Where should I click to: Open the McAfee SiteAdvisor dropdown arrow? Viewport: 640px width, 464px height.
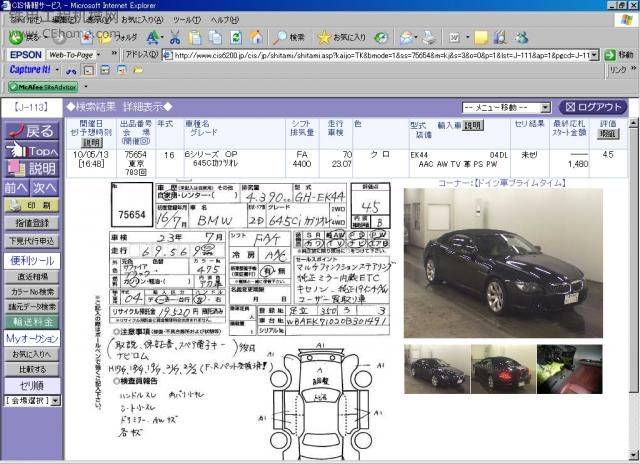click(86, 87)
